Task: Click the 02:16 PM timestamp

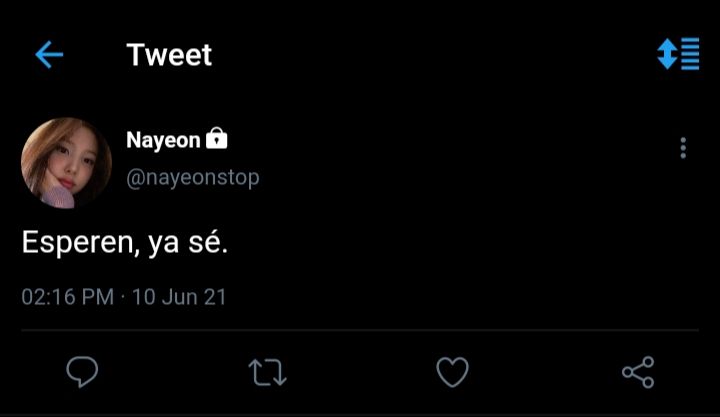Action: tap(68, 297)
